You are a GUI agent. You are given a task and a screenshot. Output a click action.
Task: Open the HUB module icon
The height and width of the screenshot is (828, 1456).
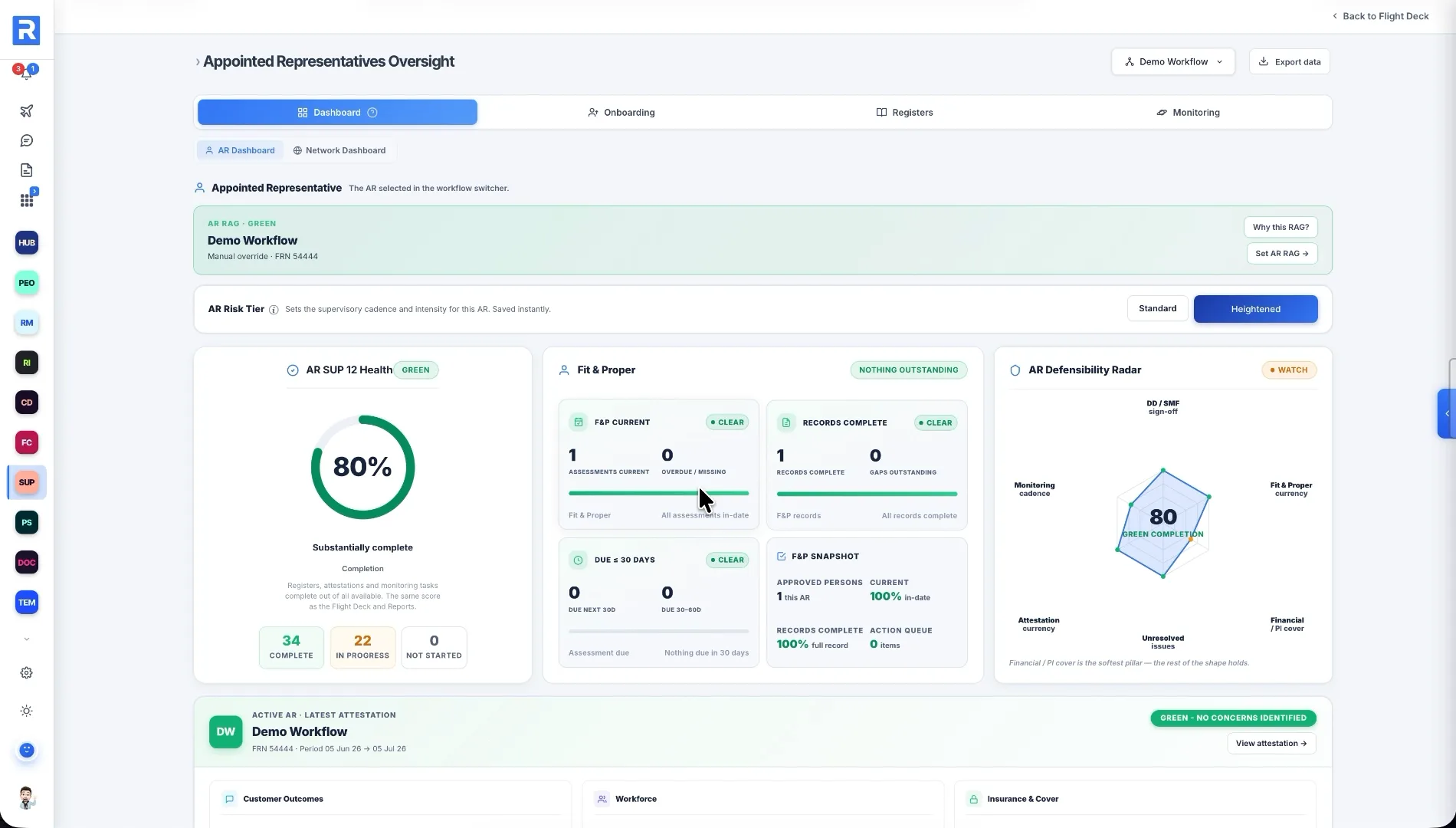tap(27, 243)
